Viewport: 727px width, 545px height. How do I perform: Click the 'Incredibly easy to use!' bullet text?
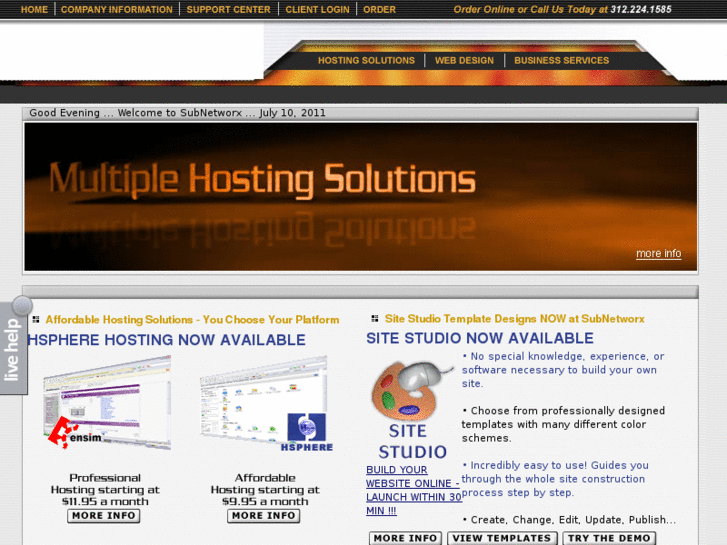pyautogui.click(x=555, y=479)
